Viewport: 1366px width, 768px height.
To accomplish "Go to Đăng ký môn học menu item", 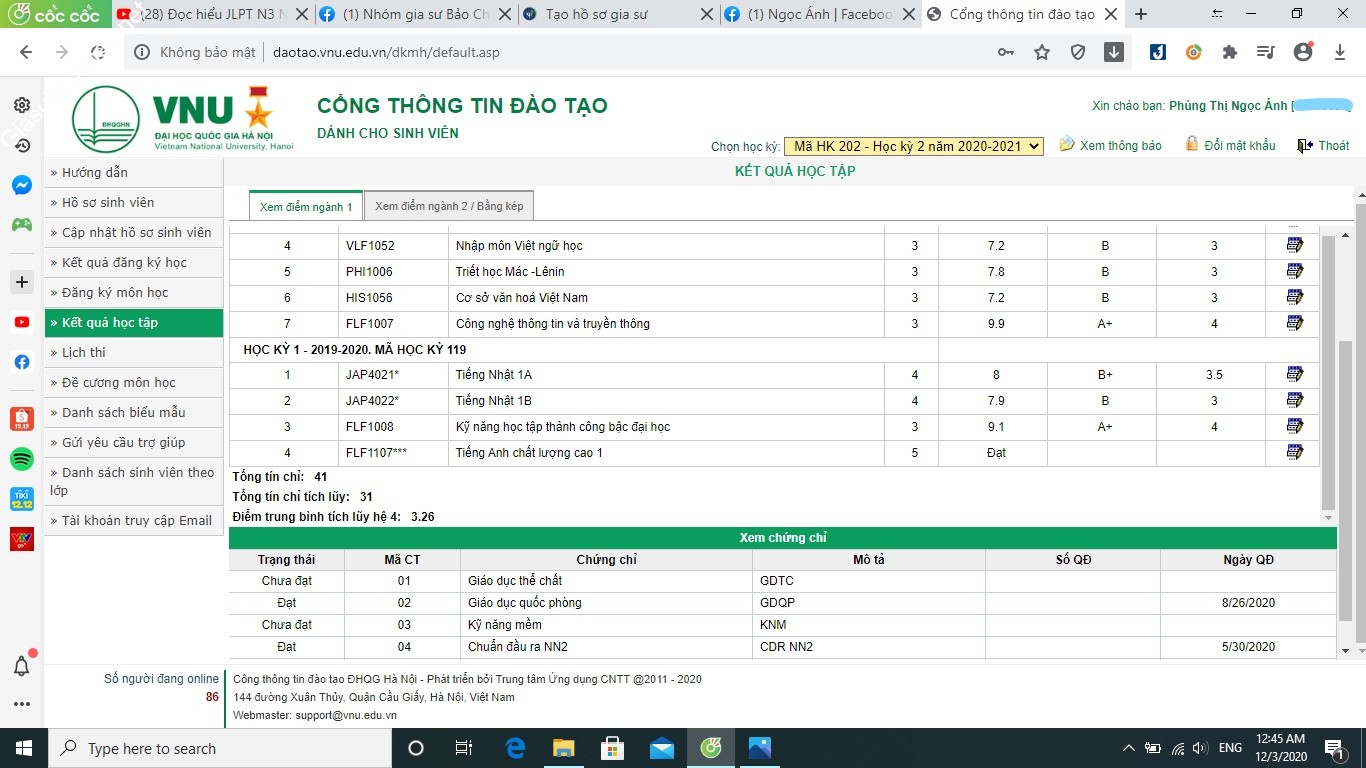I will click(x=115, y=292).
